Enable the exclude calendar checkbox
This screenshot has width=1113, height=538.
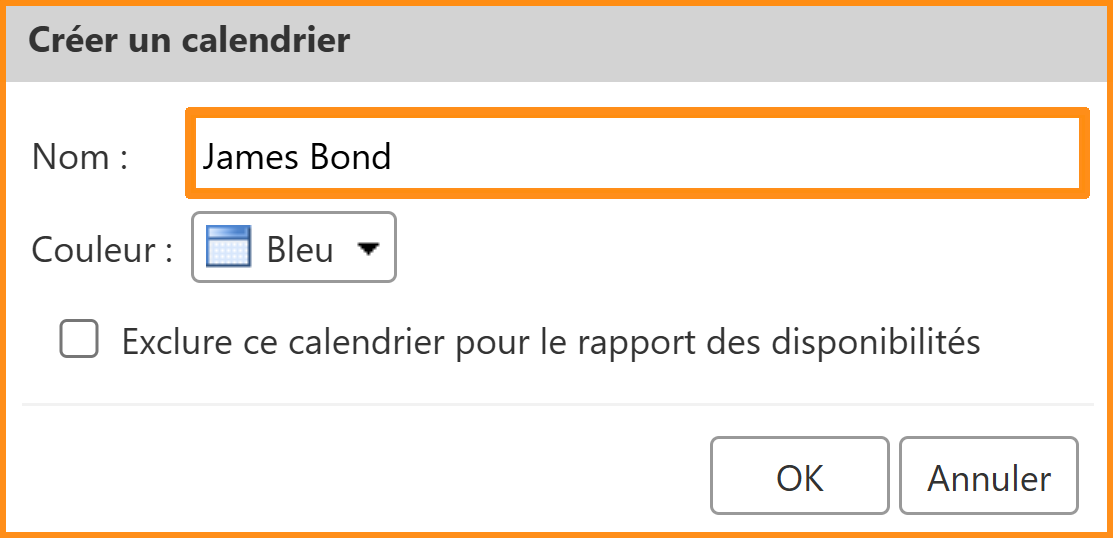(x=79, y=340)
